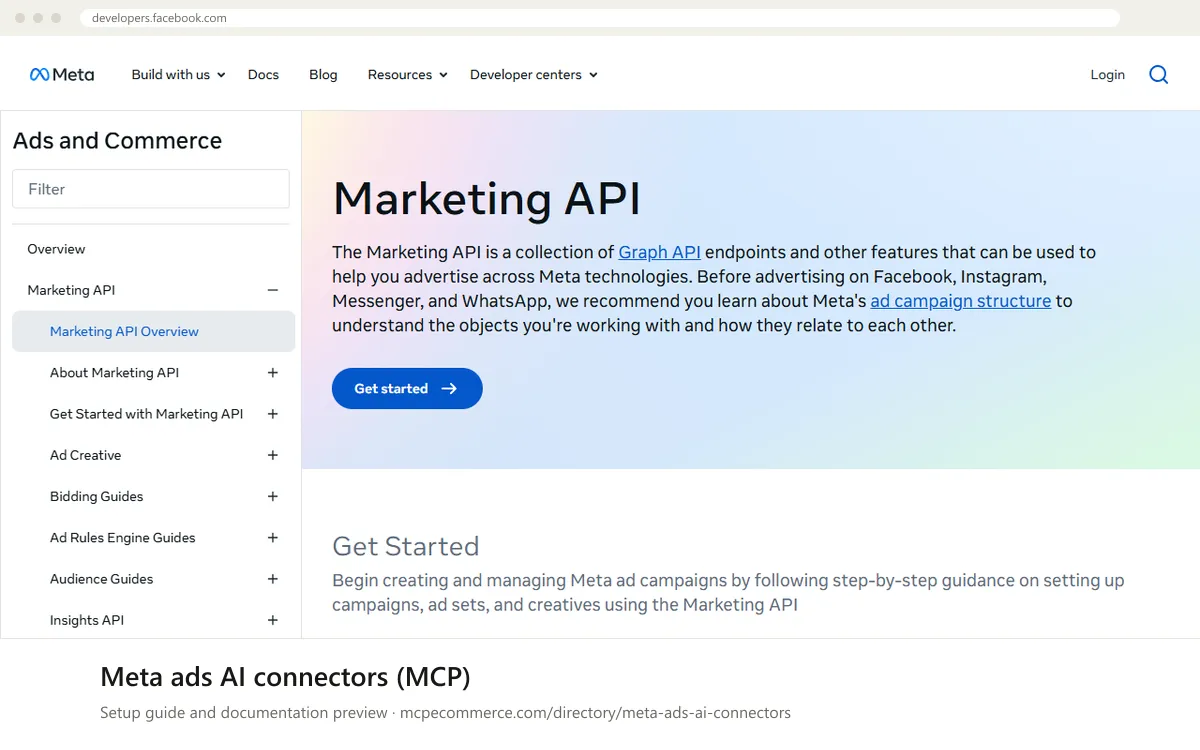Go to Docs in the top navigation
Viewport: 1200px width, 750px height.
coord(263,75)
